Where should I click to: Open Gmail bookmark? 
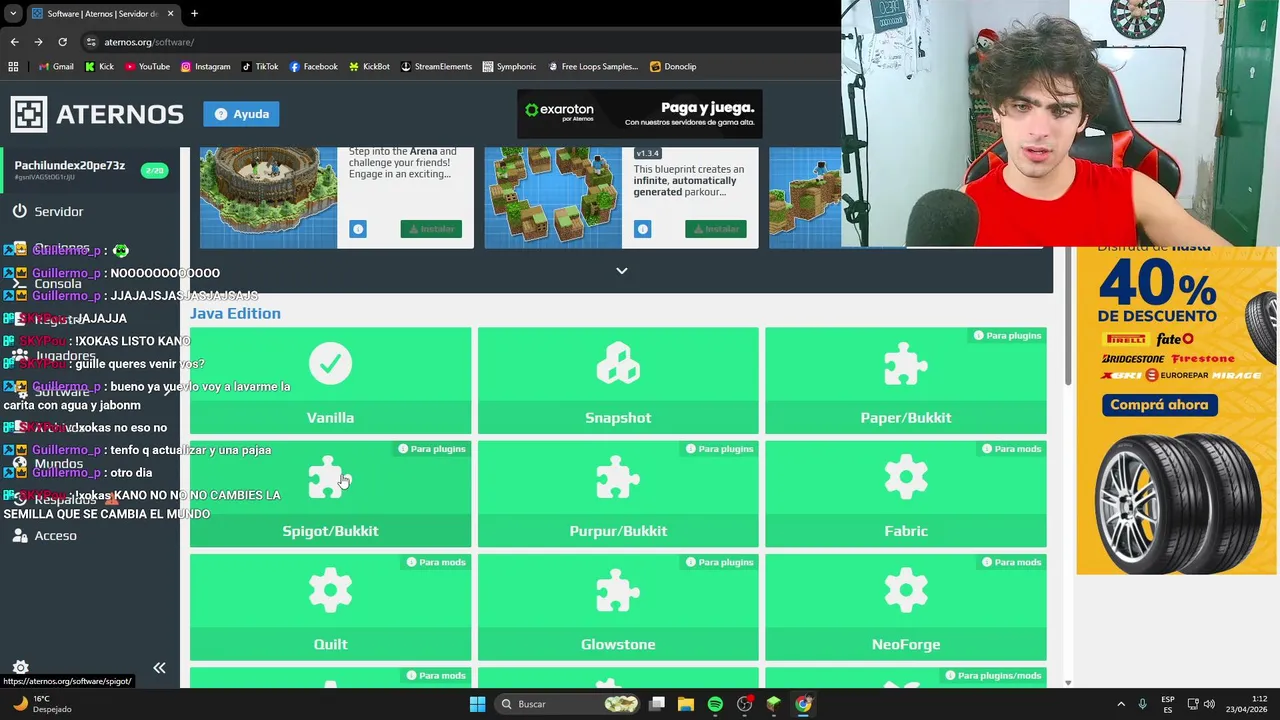pyautogui.click(x=56, y=67)
